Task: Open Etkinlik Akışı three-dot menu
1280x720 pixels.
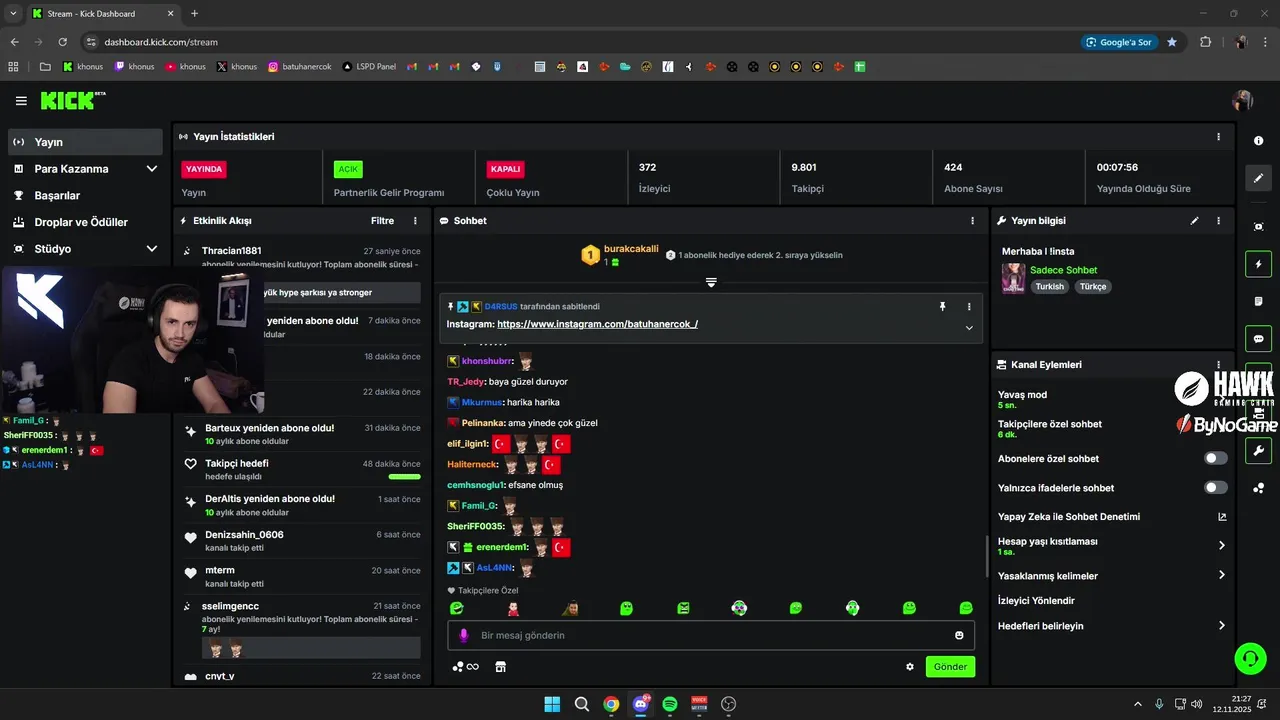Action: pyautogui.click(x=415, y=220)
